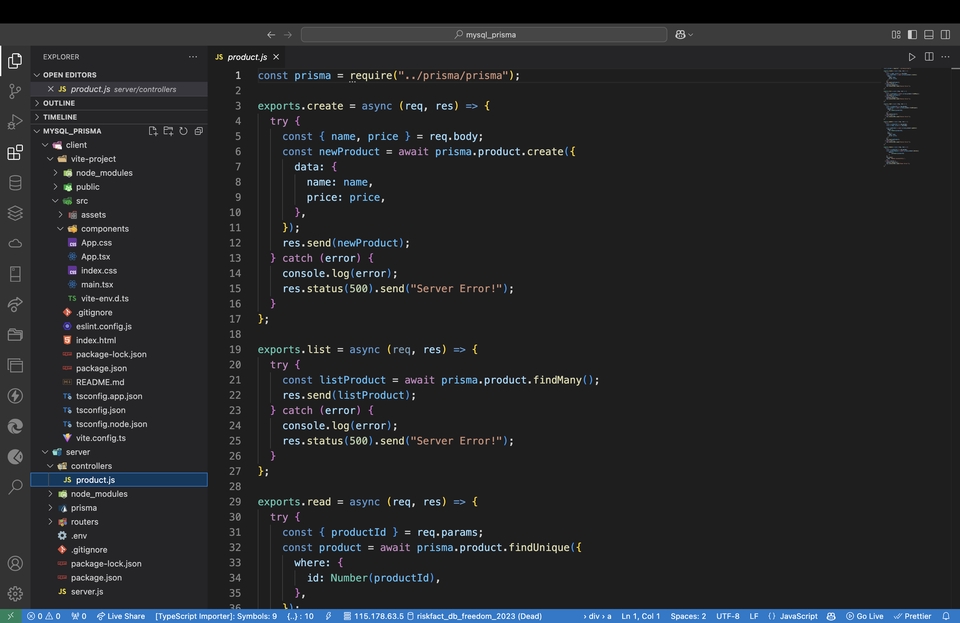960x623 pixels.
Task: Toggle notifications via the bell icon
Action: (x=947, y=616)
